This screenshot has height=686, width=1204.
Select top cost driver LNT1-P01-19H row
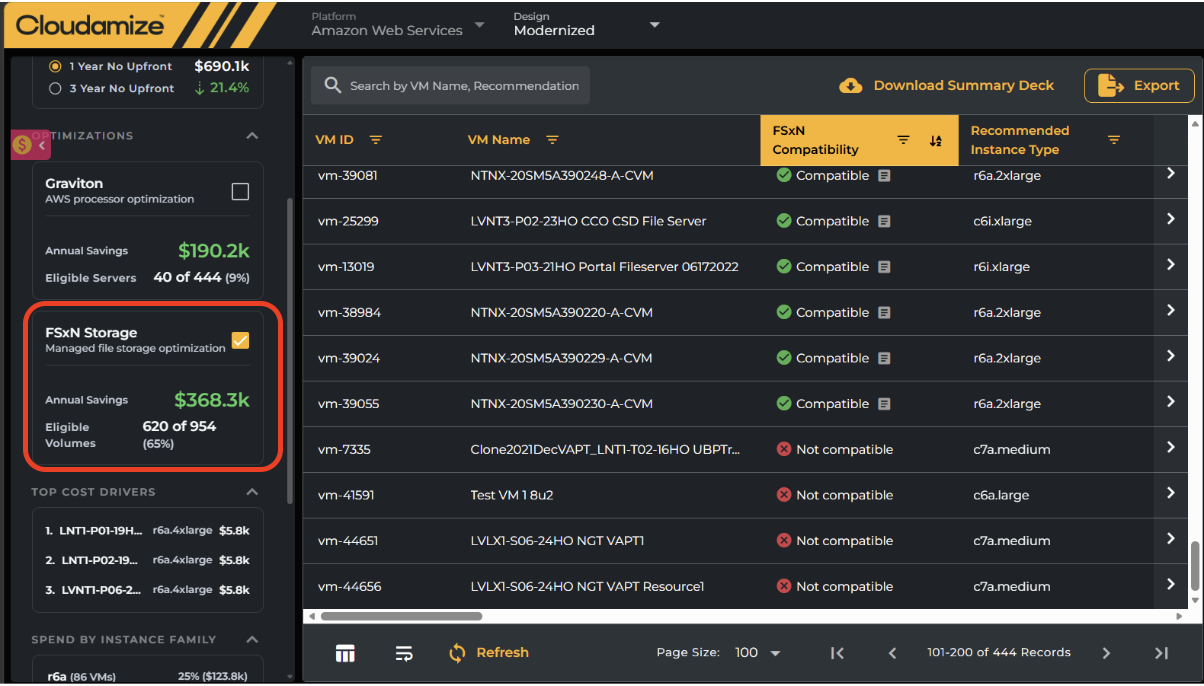click(147, 531)
